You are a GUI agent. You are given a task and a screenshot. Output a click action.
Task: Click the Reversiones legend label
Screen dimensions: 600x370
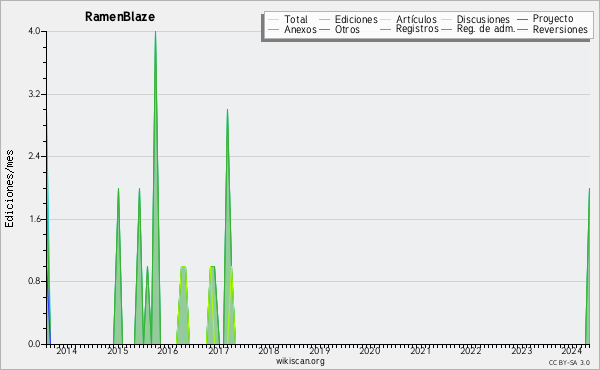(x=560, y=29)
